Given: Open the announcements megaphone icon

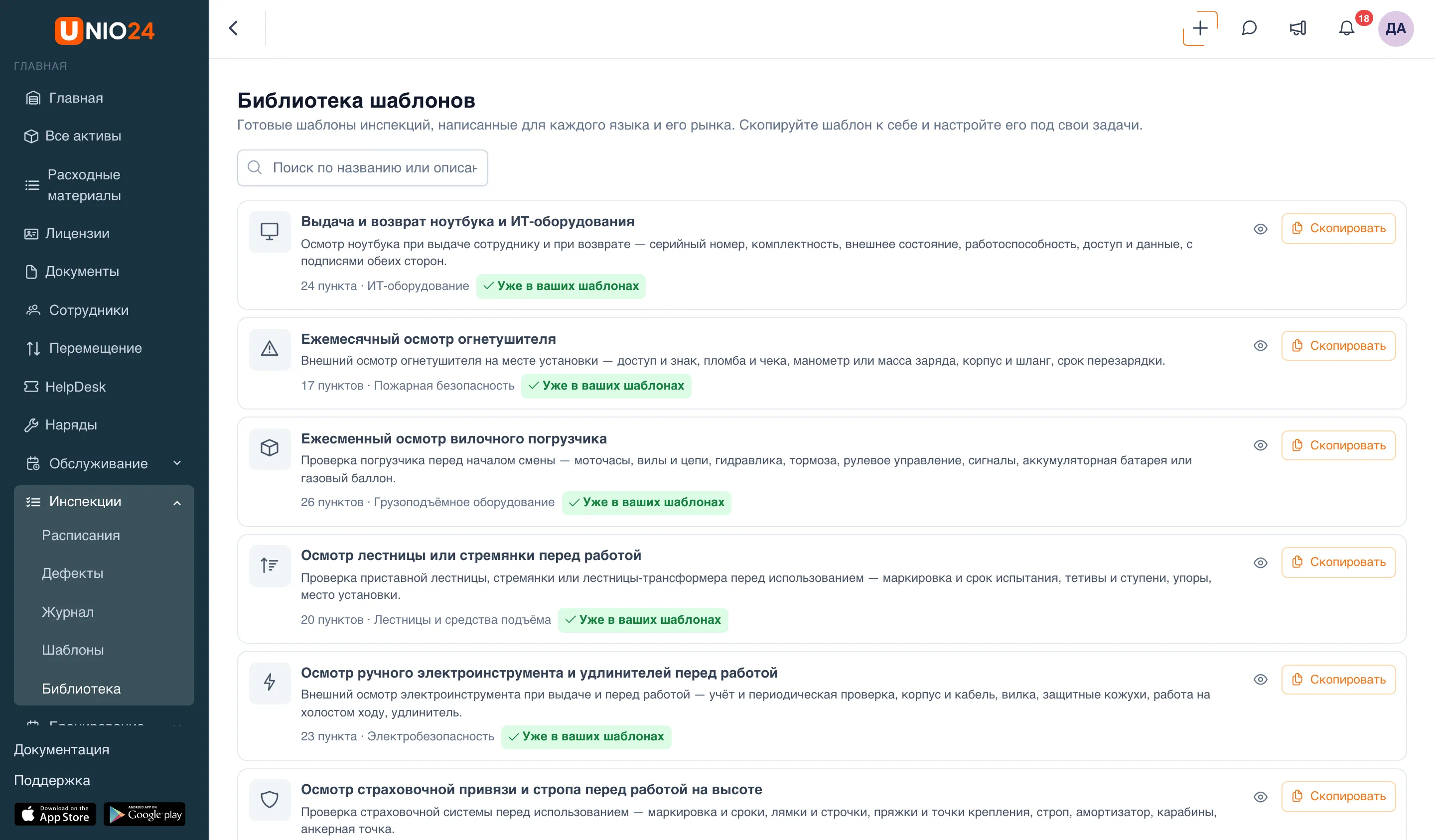Looking at the screenshot, I should coord(1298,28).
